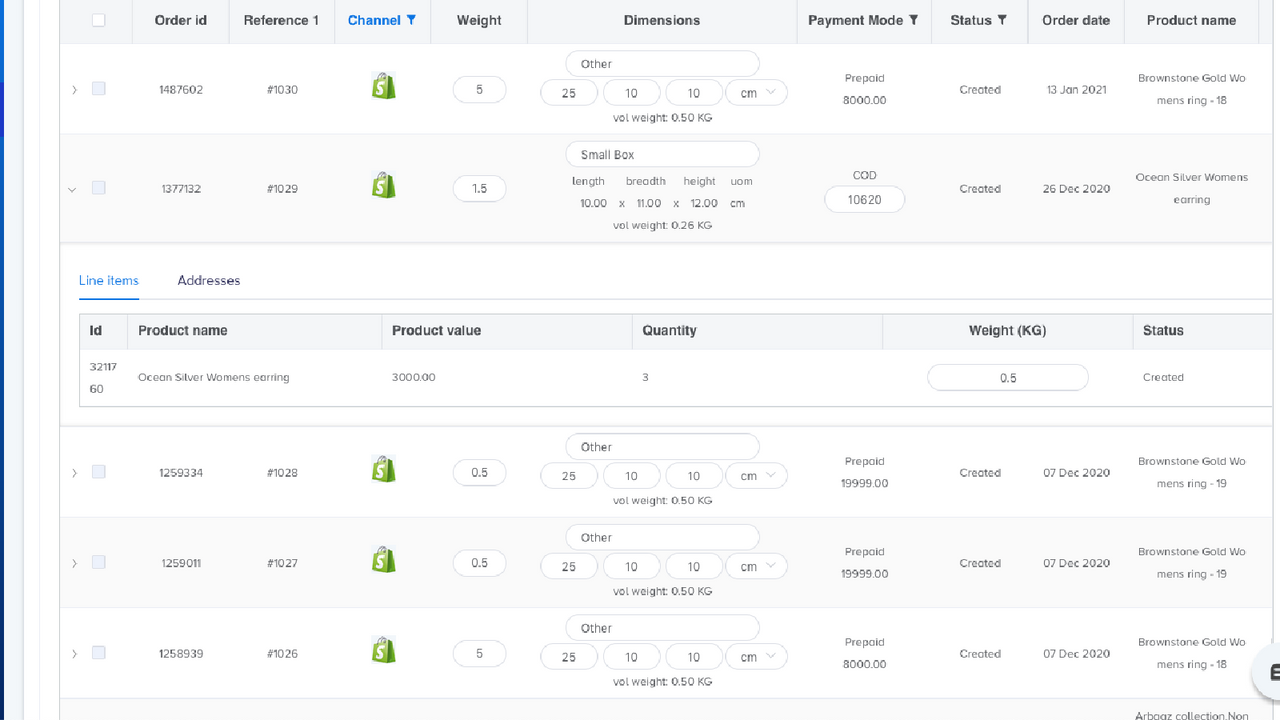Select the Line items tab

click(x=109, y=280)
